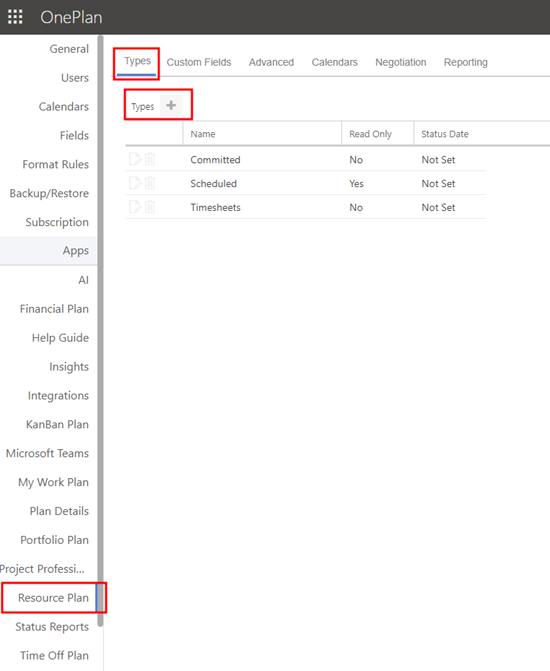Delete the Timesheets type row
This screenshot has height=671, width=550.
[149, 207]
